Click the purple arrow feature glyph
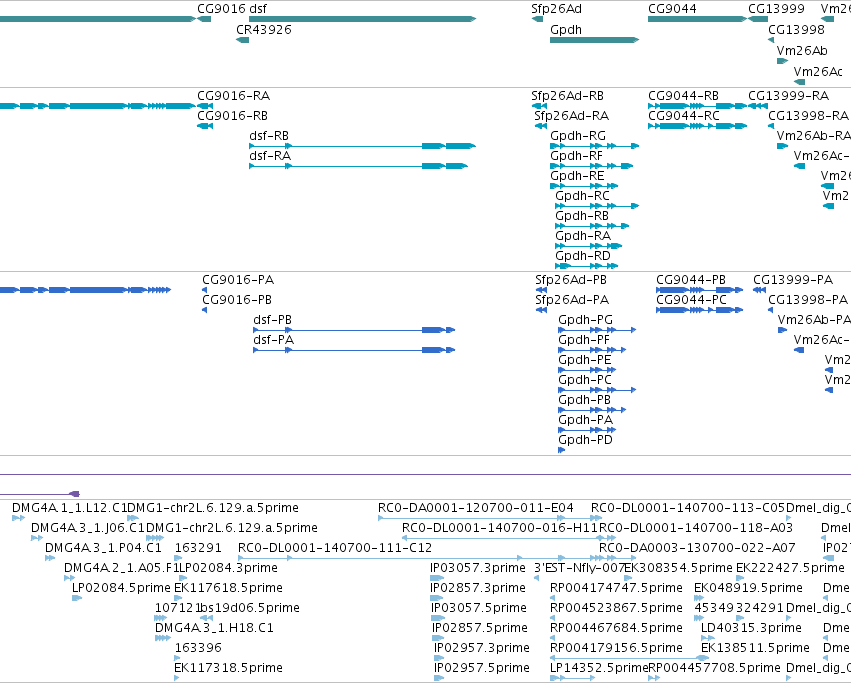This screenshot has width=851, height=683. click(75, 494)
